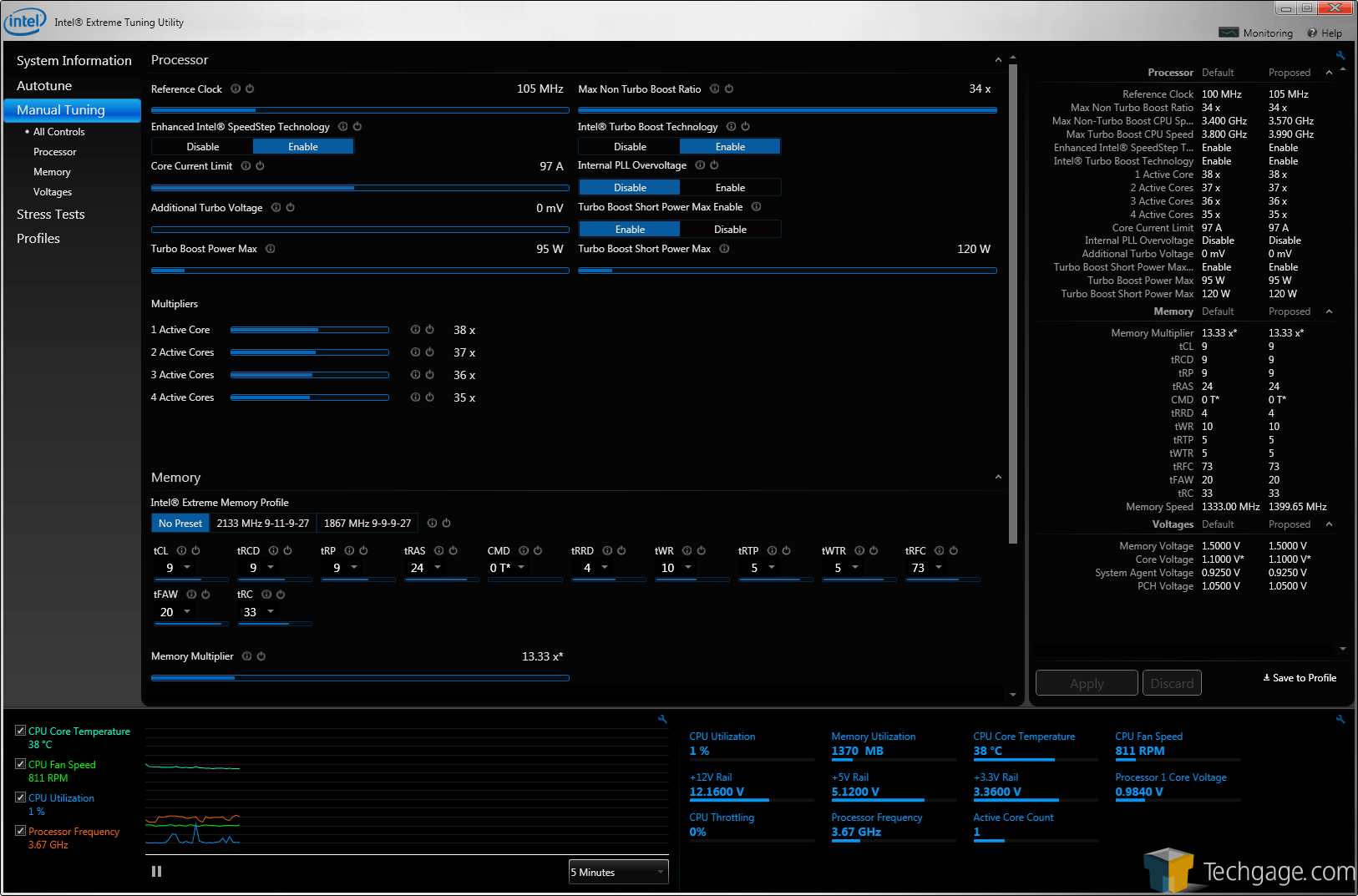Image resolution: width=1358 pixels, height=896 pixels.
Task: Show info for Turbo Boost Short Power Max Enable
Action: (x=757, y=207)
